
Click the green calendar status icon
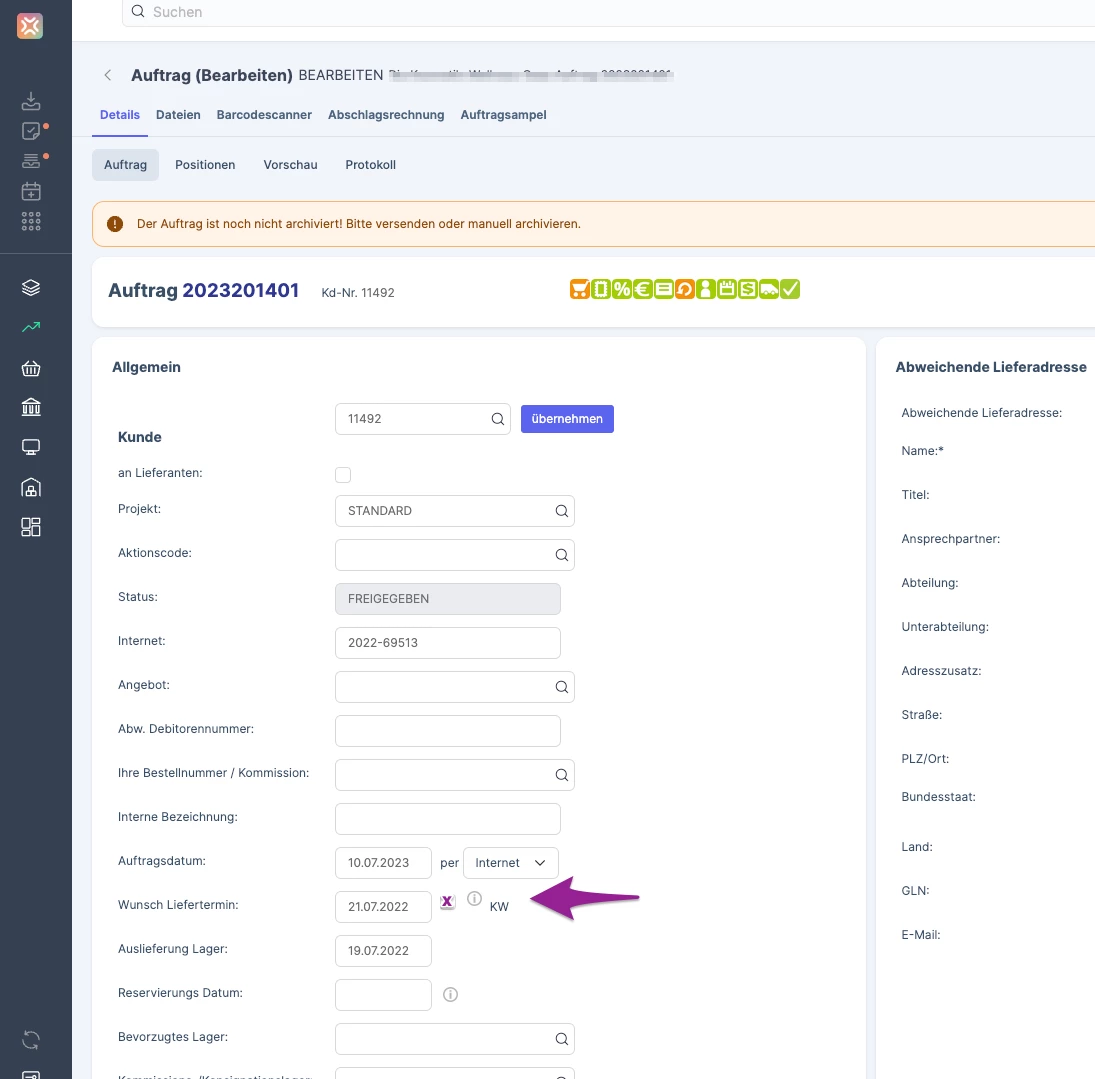coord(726,289)
